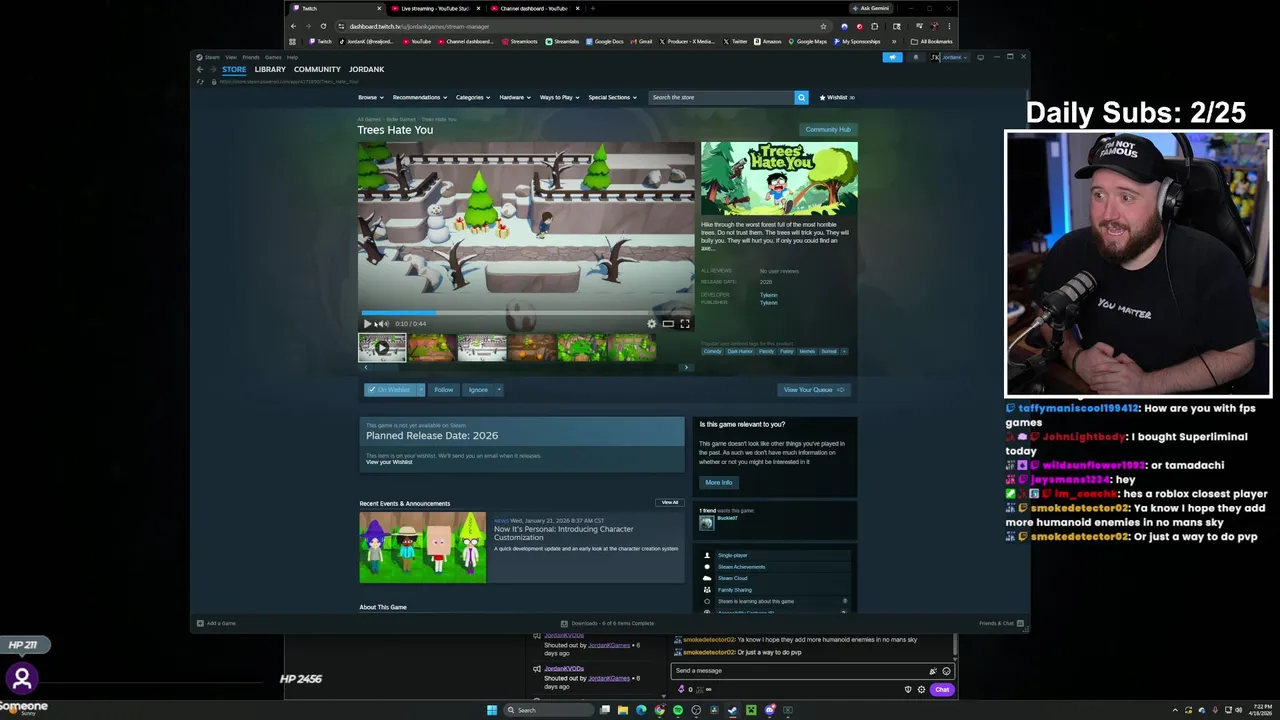Click Steam announcements megaphone button
Viewport: 1280px width, 720px height.
tap(893, 57)
